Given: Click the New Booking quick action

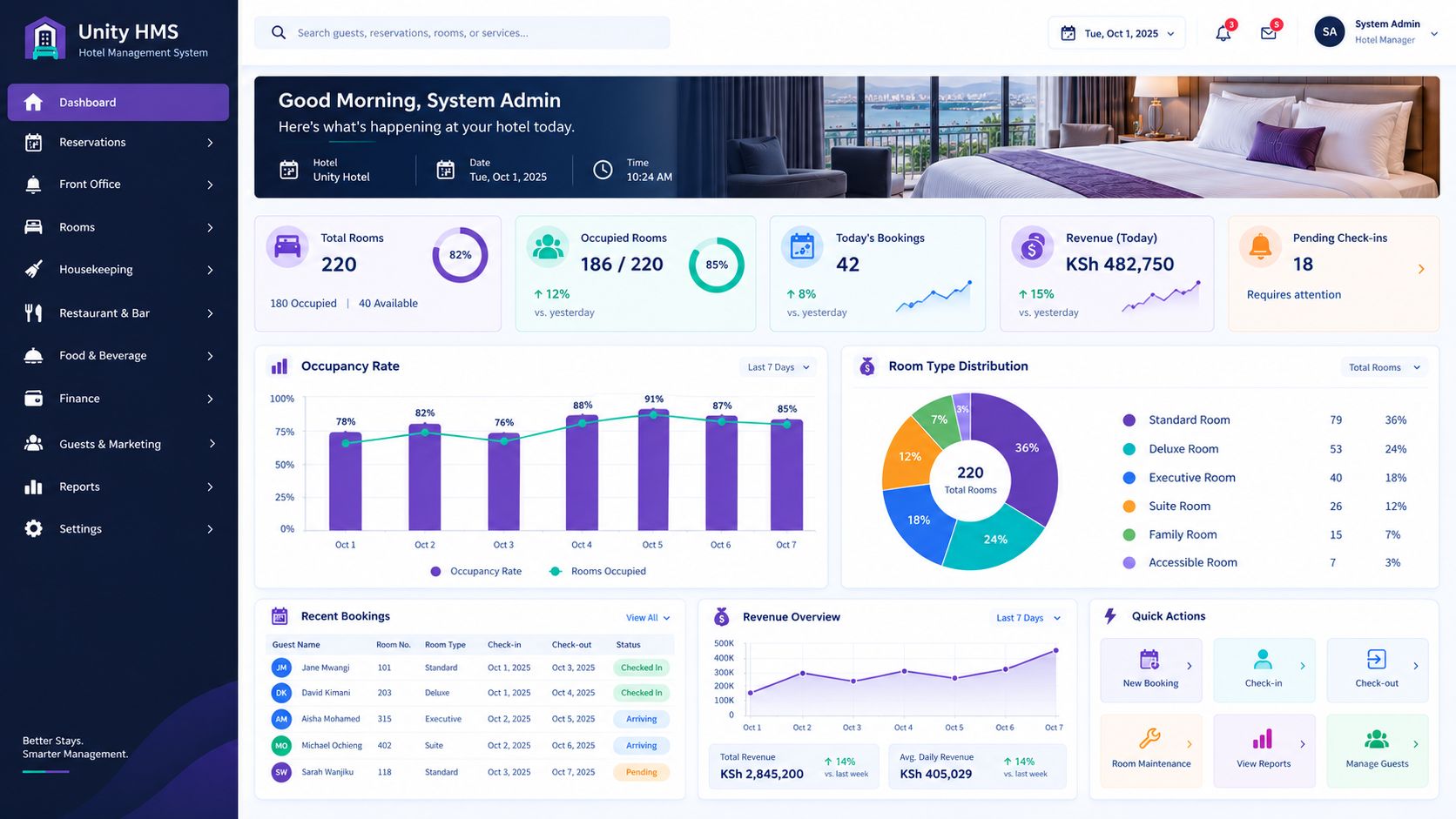Looking at the screenshot, I should (x=1151, y=670).
